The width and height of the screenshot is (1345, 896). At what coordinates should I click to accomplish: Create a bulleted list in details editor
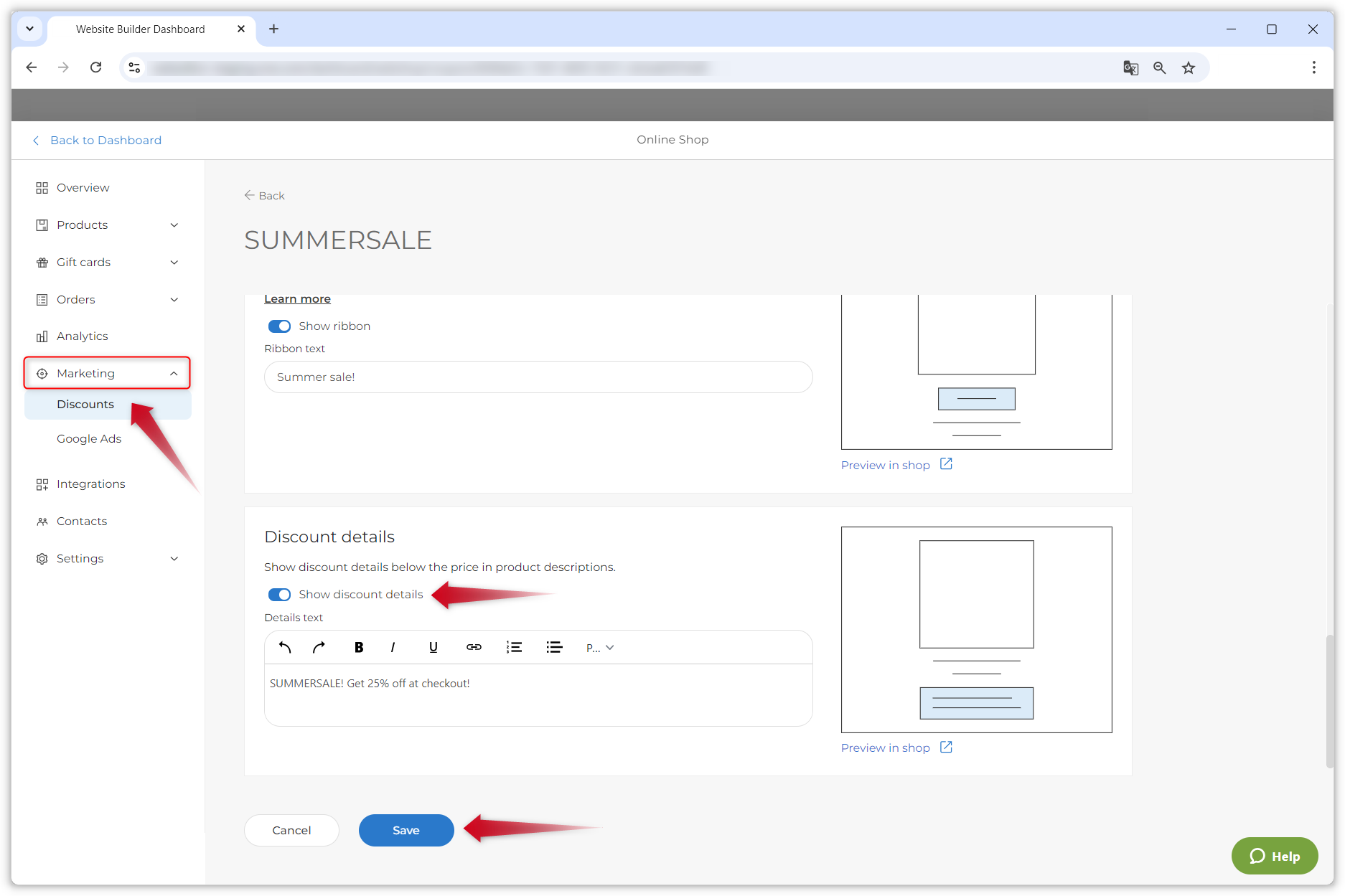(x=554, y=647)
